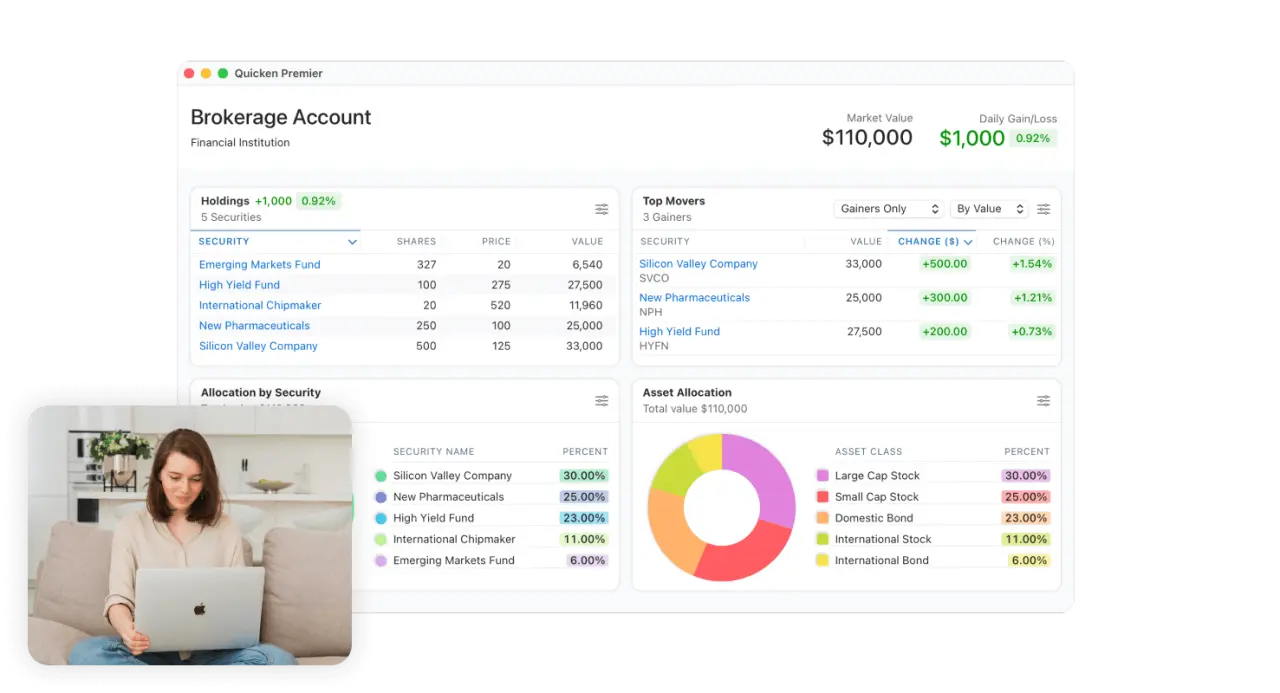The width and height of the screenshot is (1280, 693).
Task: Click Large Cap Stock 30.00% badge
Action: tap(1025, 476)
